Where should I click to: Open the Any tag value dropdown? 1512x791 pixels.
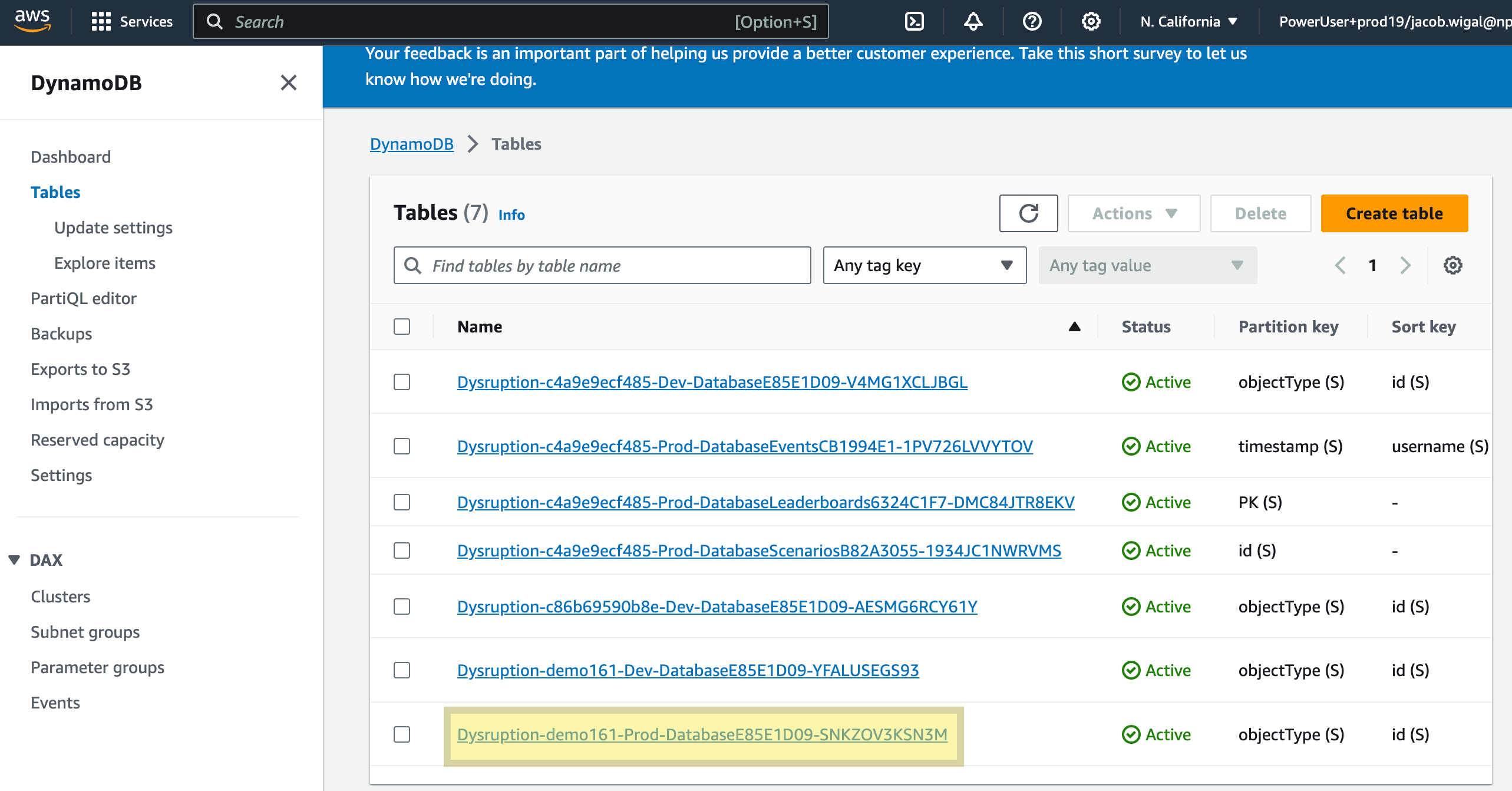[x=1147, y=265]
